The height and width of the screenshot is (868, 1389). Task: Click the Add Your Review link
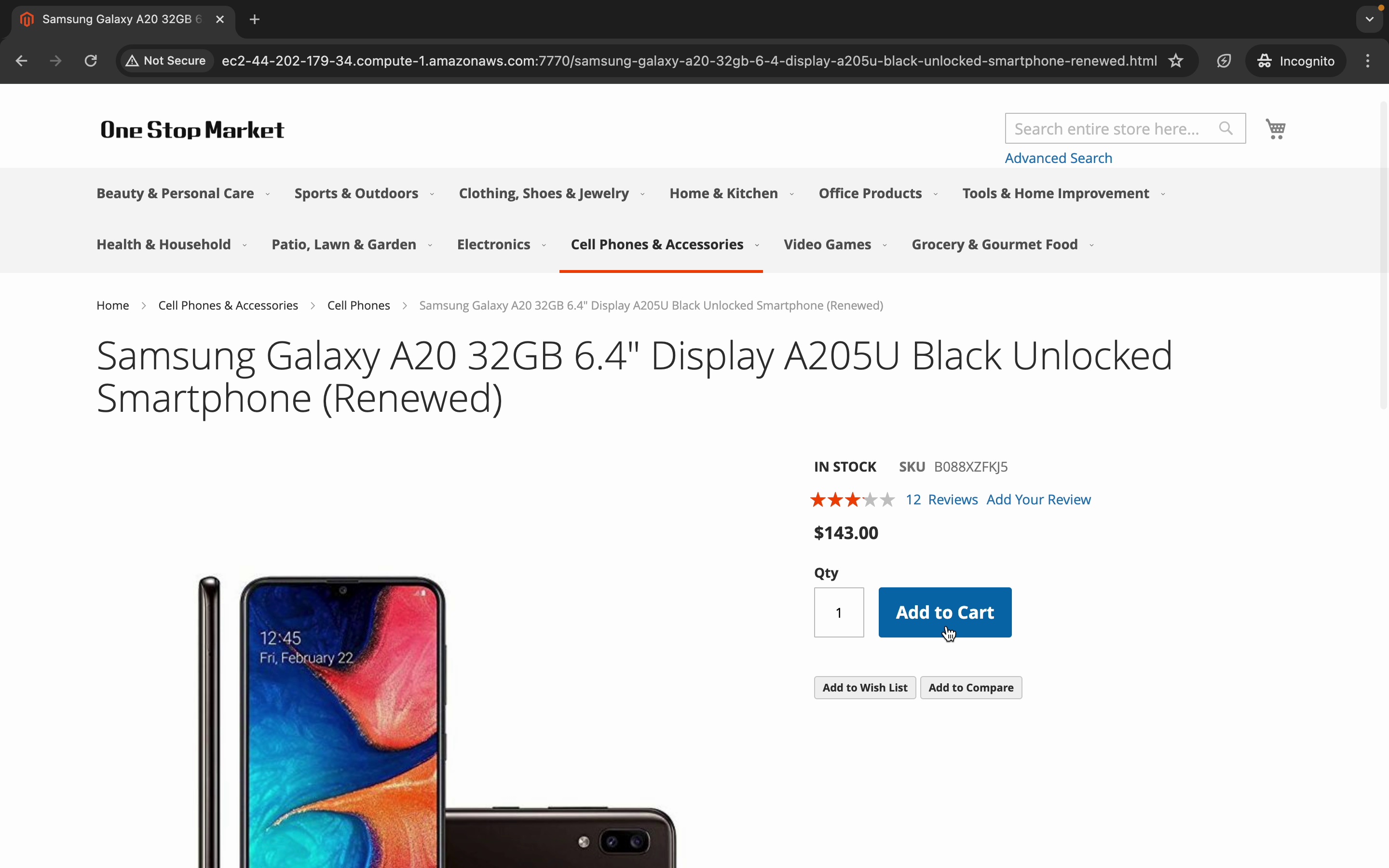1038,500
